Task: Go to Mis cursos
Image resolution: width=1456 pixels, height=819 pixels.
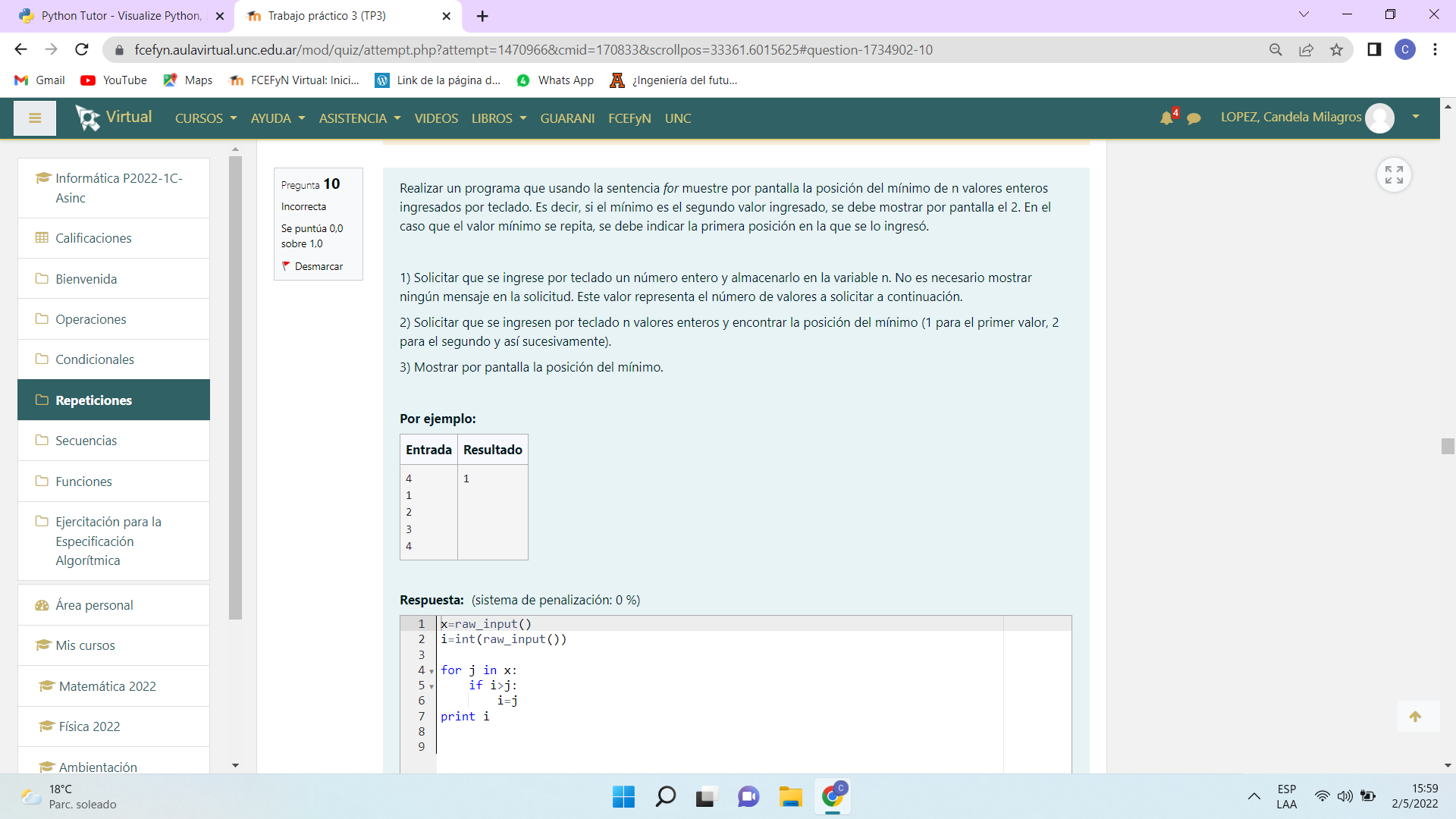Action: (84, 645)
